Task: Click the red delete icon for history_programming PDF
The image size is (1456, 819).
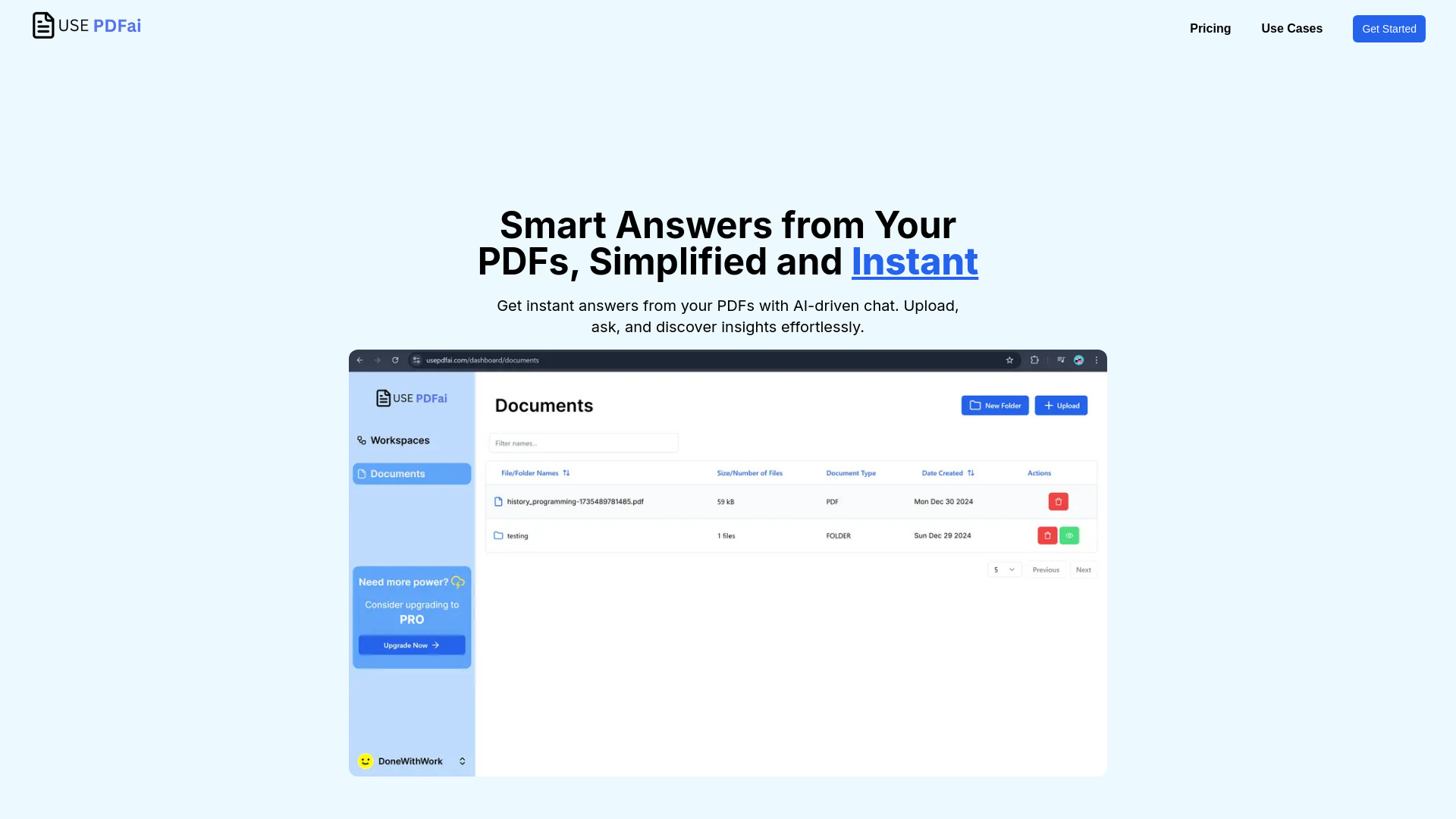Action: pos(1058,501)
